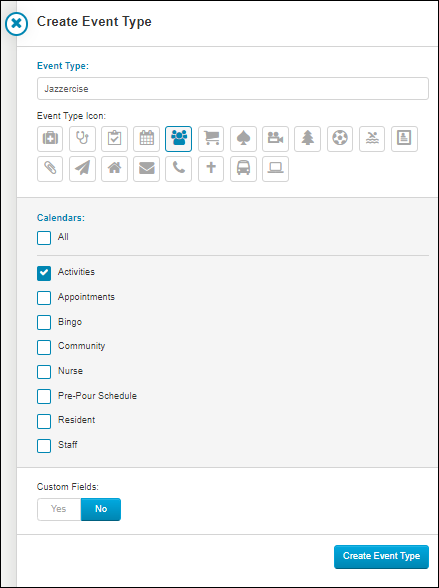
Task: Choose the swimmer event type icon
Action: tap(372, 139)
